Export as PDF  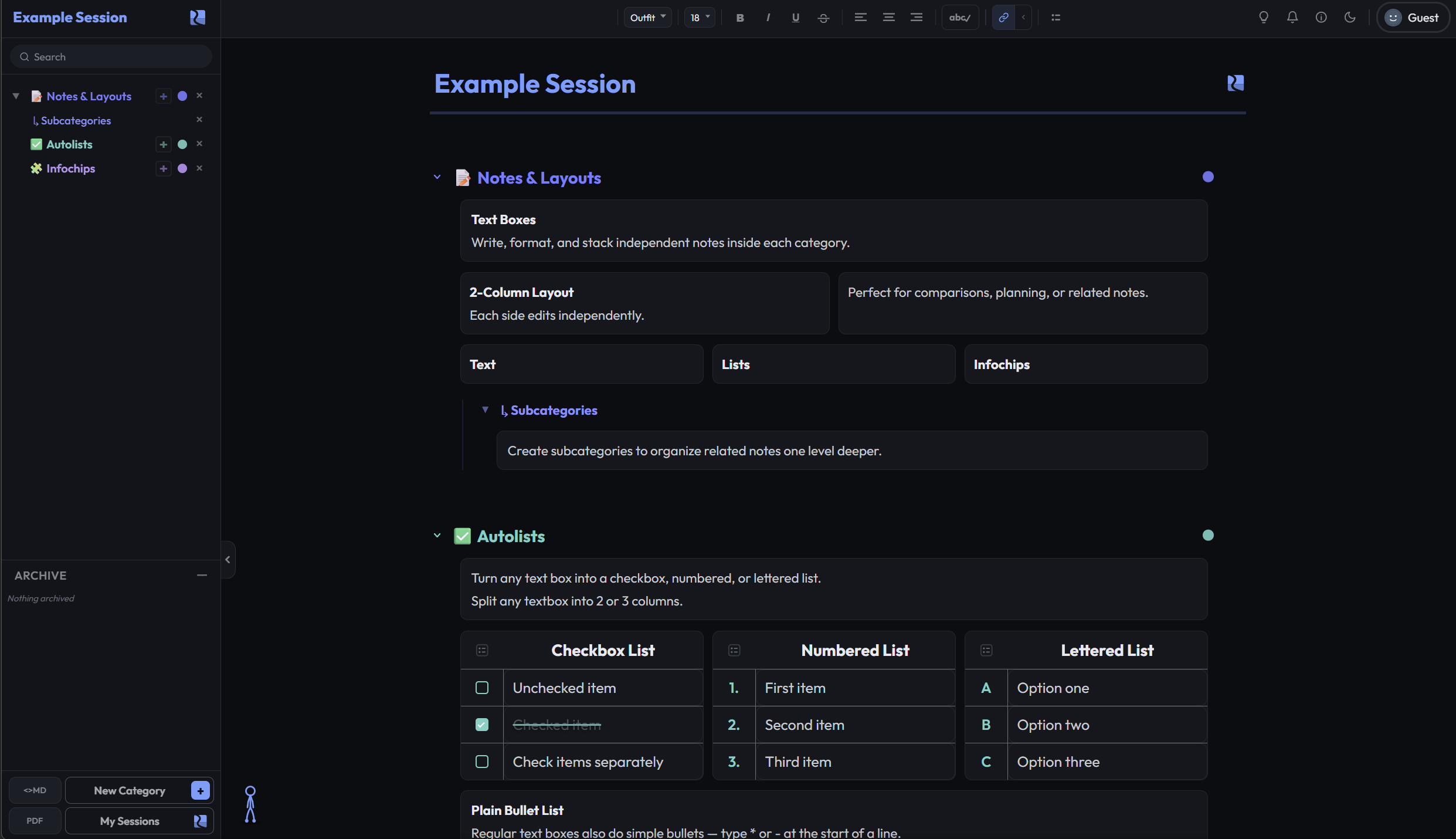[35, 821]
